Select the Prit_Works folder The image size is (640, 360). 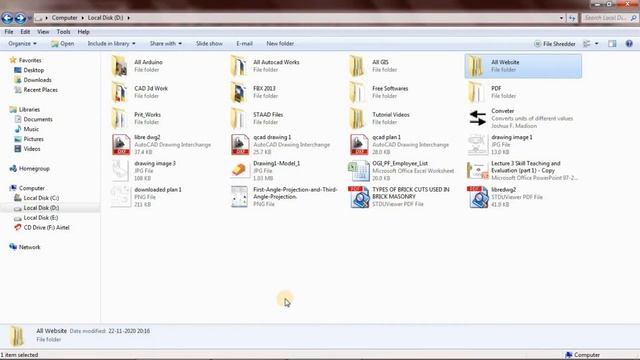point(136,118)
